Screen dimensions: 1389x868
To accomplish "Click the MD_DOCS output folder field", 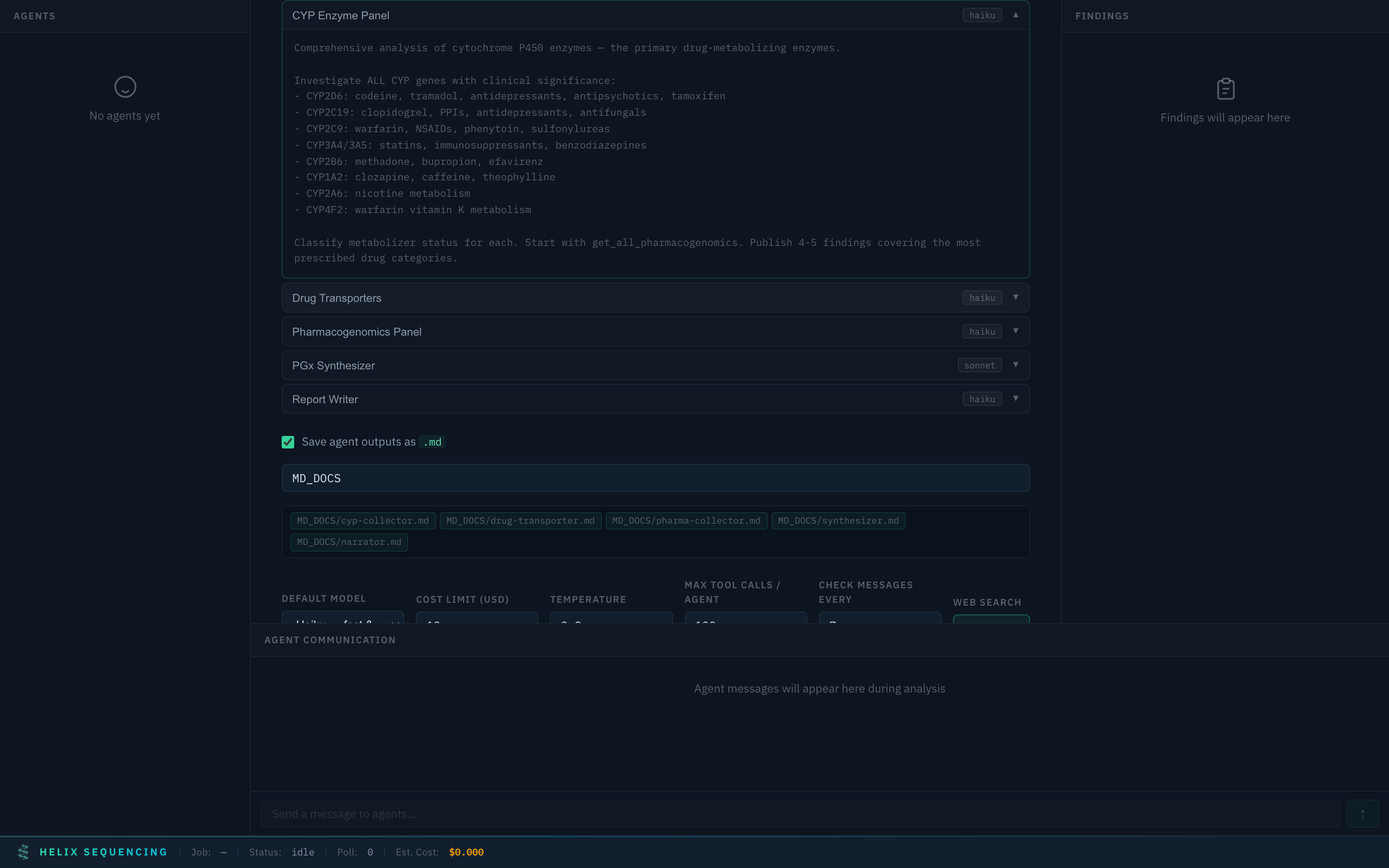I will [x=655, y=478].
